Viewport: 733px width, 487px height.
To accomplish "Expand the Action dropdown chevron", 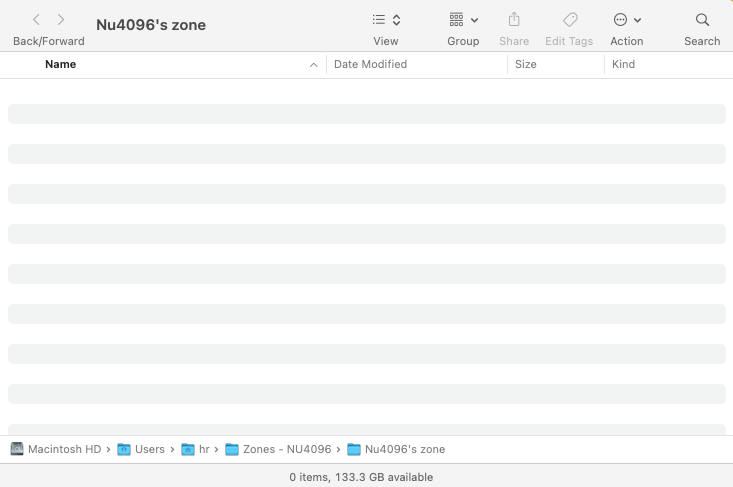I will tap(637, 20).
